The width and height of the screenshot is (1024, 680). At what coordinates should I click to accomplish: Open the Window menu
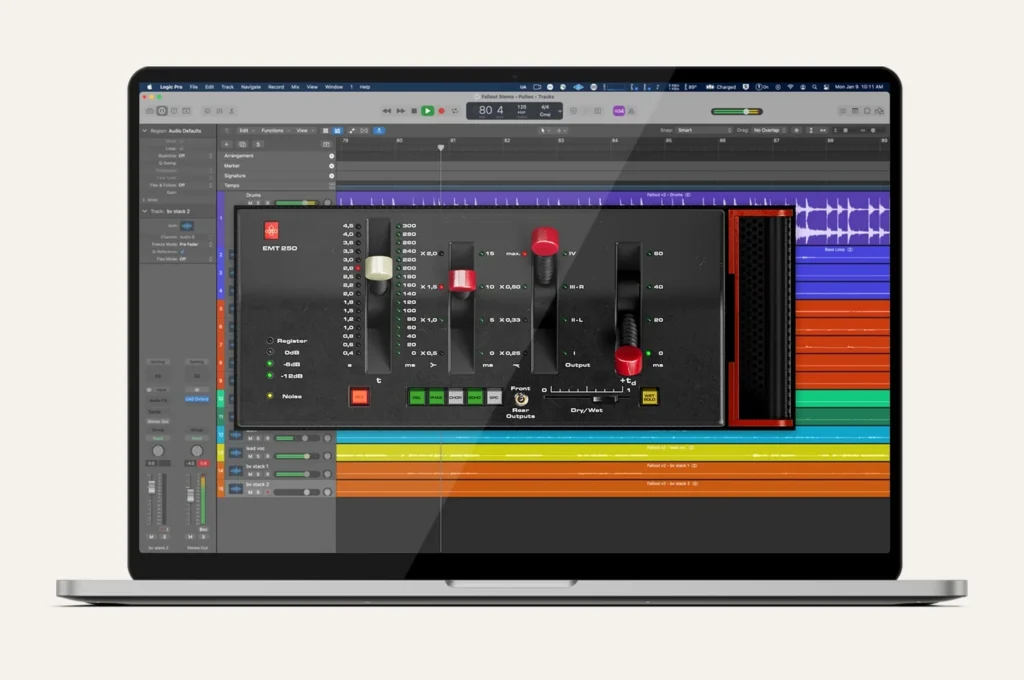coord(334,87)
